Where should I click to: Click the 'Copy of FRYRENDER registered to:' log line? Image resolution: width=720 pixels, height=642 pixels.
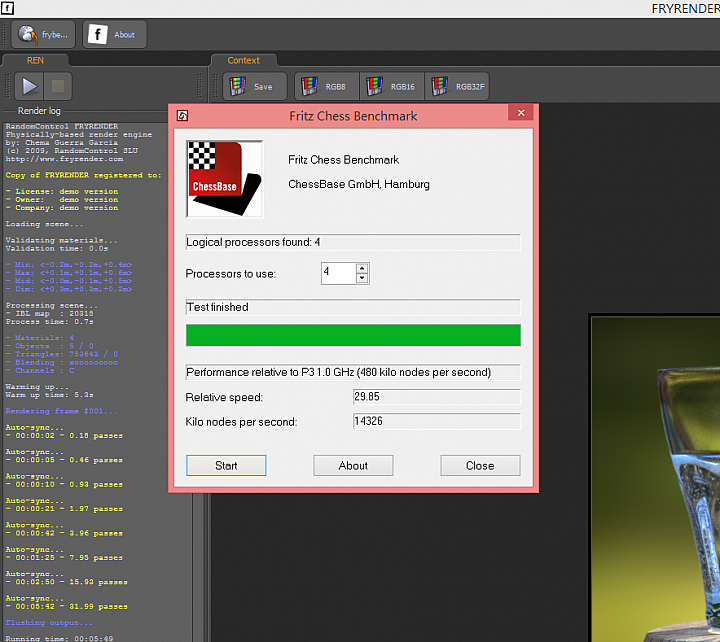tap(83, 175)
